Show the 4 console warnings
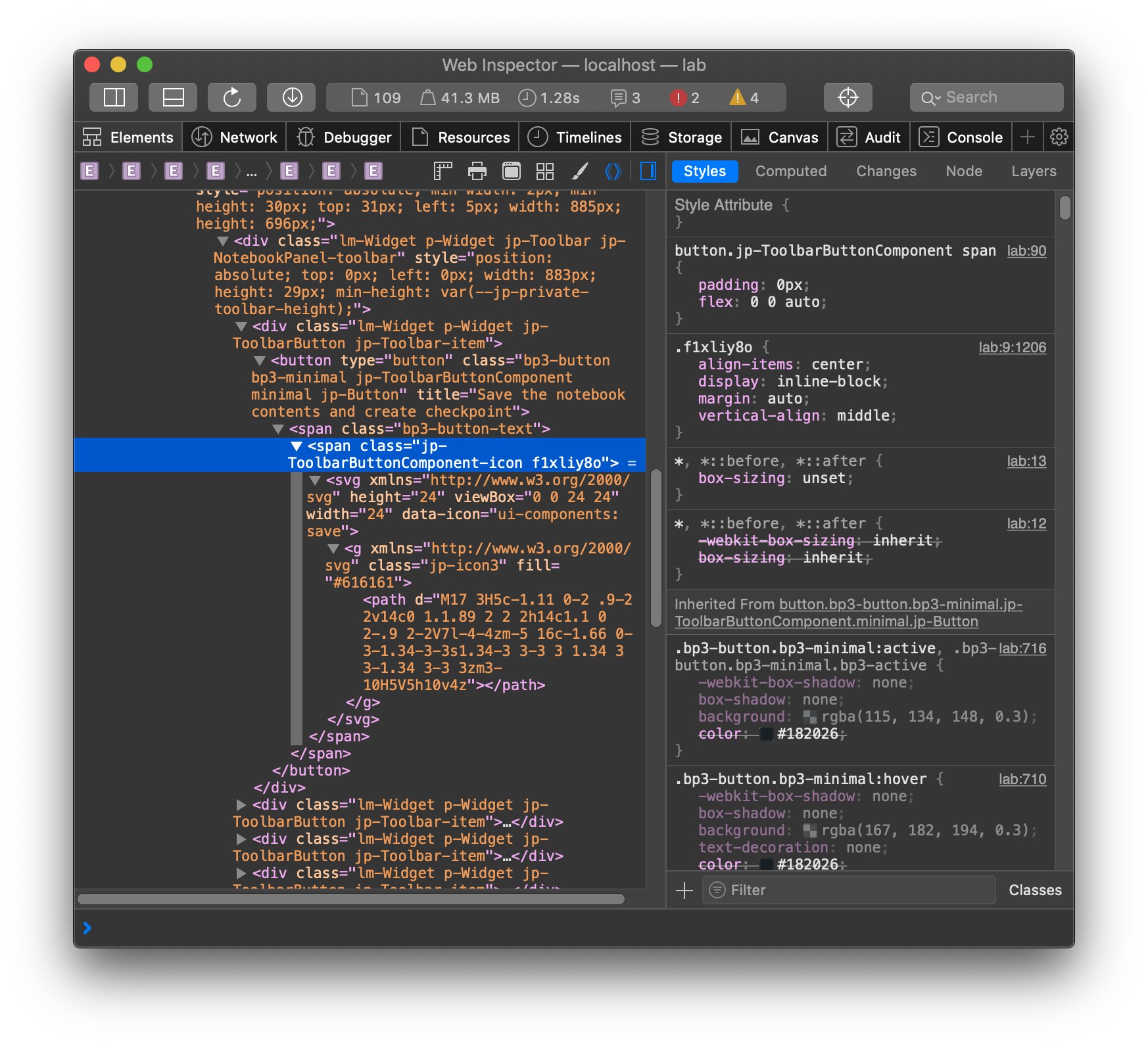Screen dimensions: 1148x1045 (x=744, y=98)
